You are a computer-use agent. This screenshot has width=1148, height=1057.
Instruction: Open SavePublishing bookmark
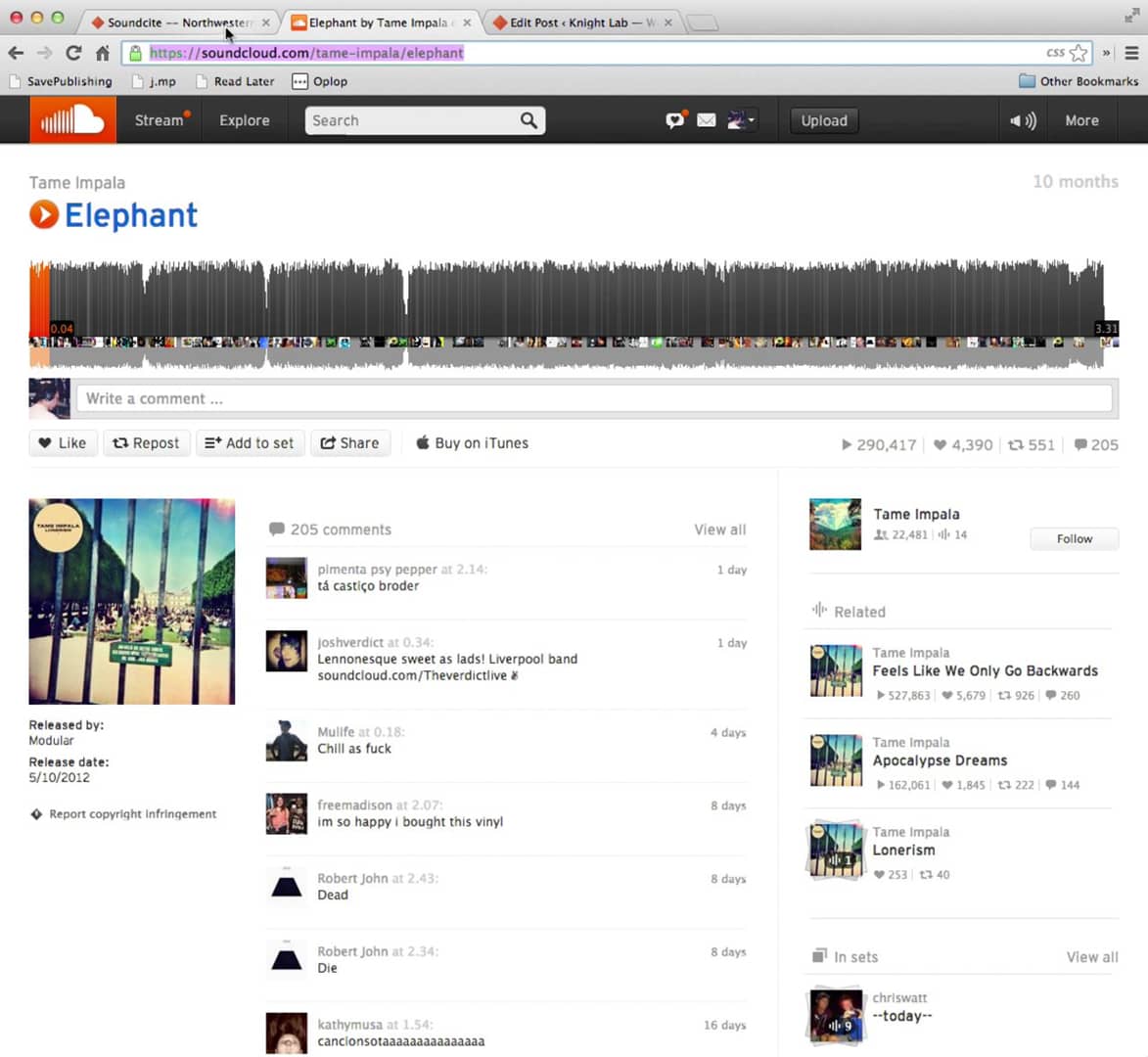pyautogui.click(x=62, y=81)
